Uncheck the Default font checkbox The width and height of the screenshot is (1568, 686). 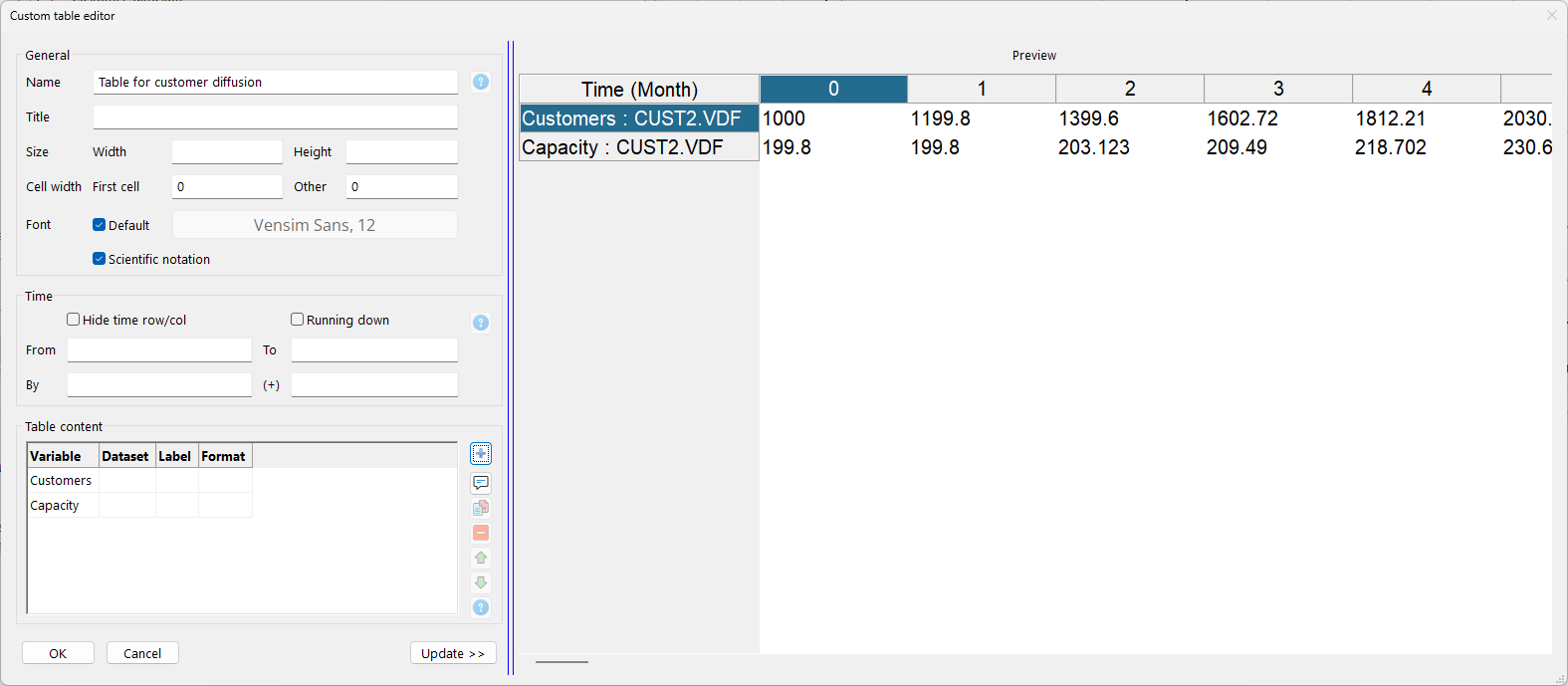(99, 225)
